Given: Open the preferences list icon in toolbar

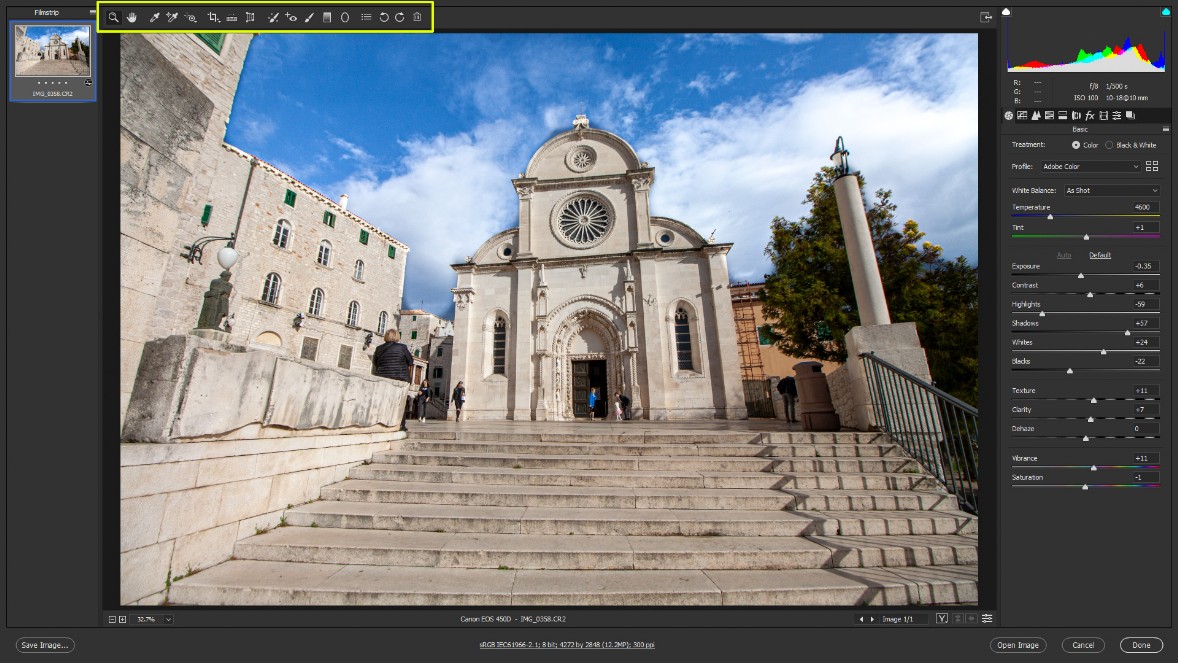Looking at the screenshot, I should pos(366,17).
